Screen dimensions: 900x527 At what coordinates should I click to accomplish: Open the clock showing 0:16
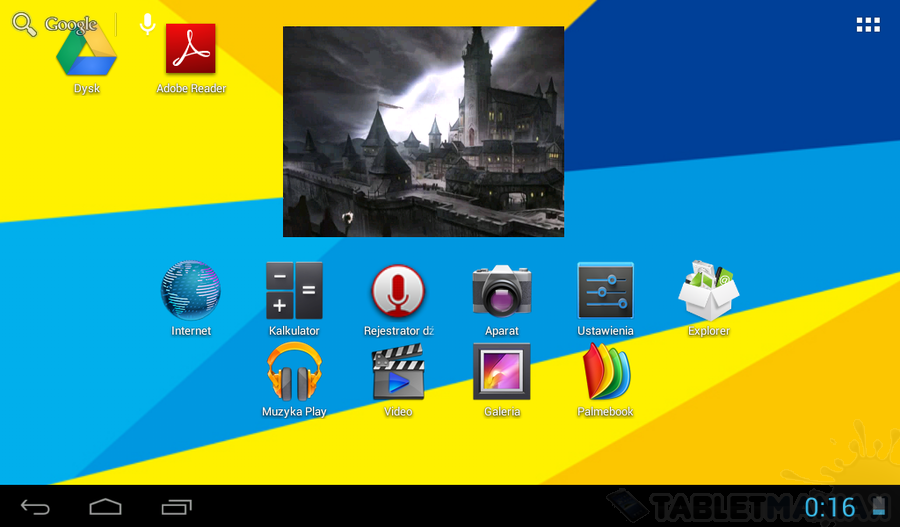830,507
